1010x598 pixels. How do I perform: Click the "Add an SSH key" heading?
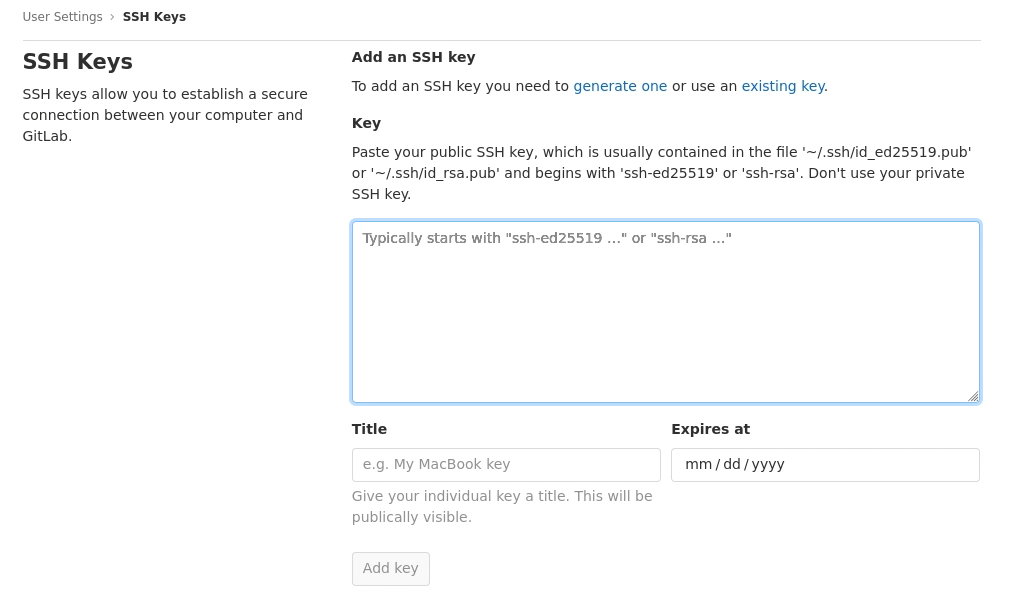coord(413,57)
